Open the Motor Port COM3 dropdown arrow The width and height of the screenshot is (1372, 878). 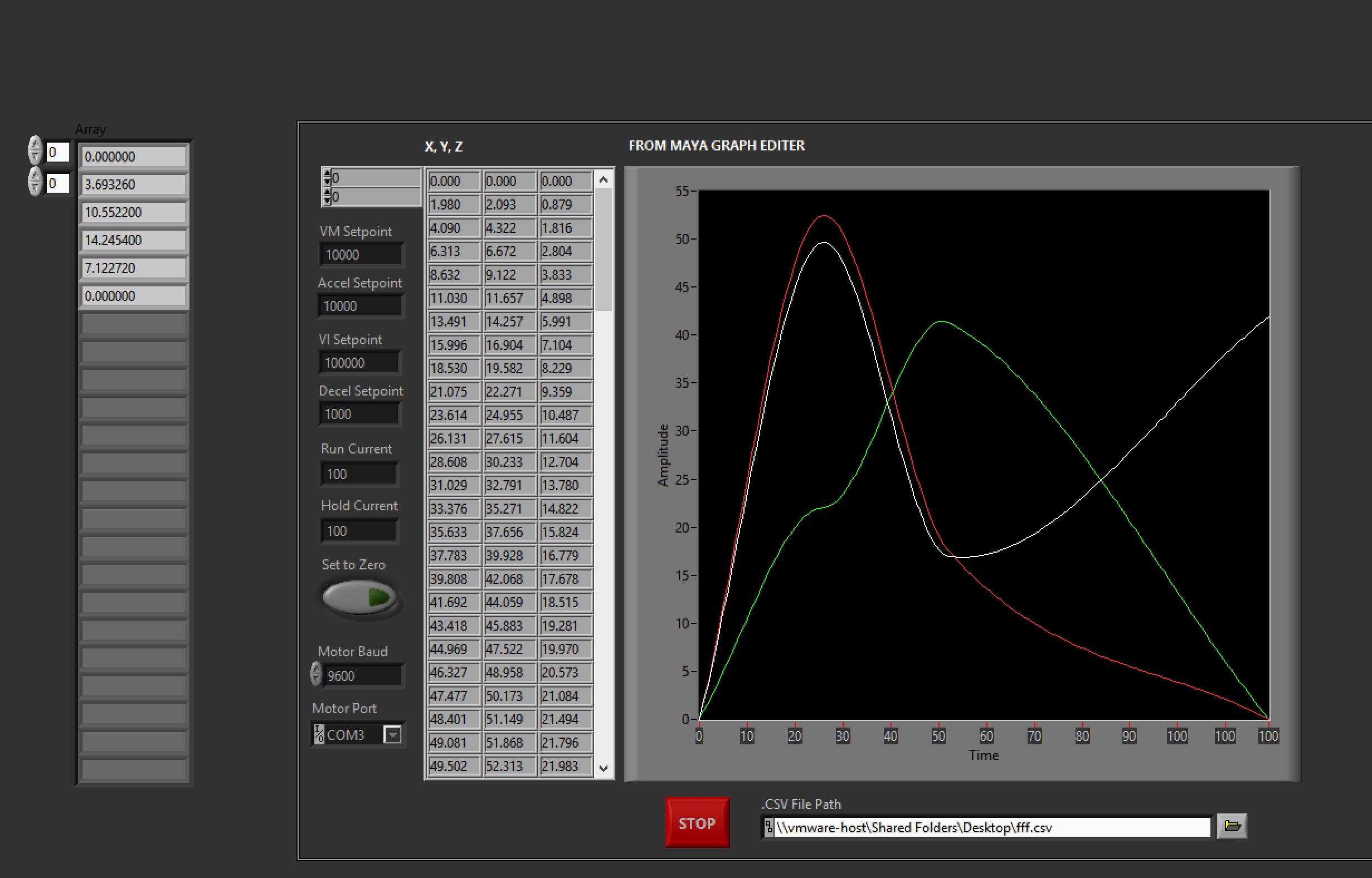[392, 734]
